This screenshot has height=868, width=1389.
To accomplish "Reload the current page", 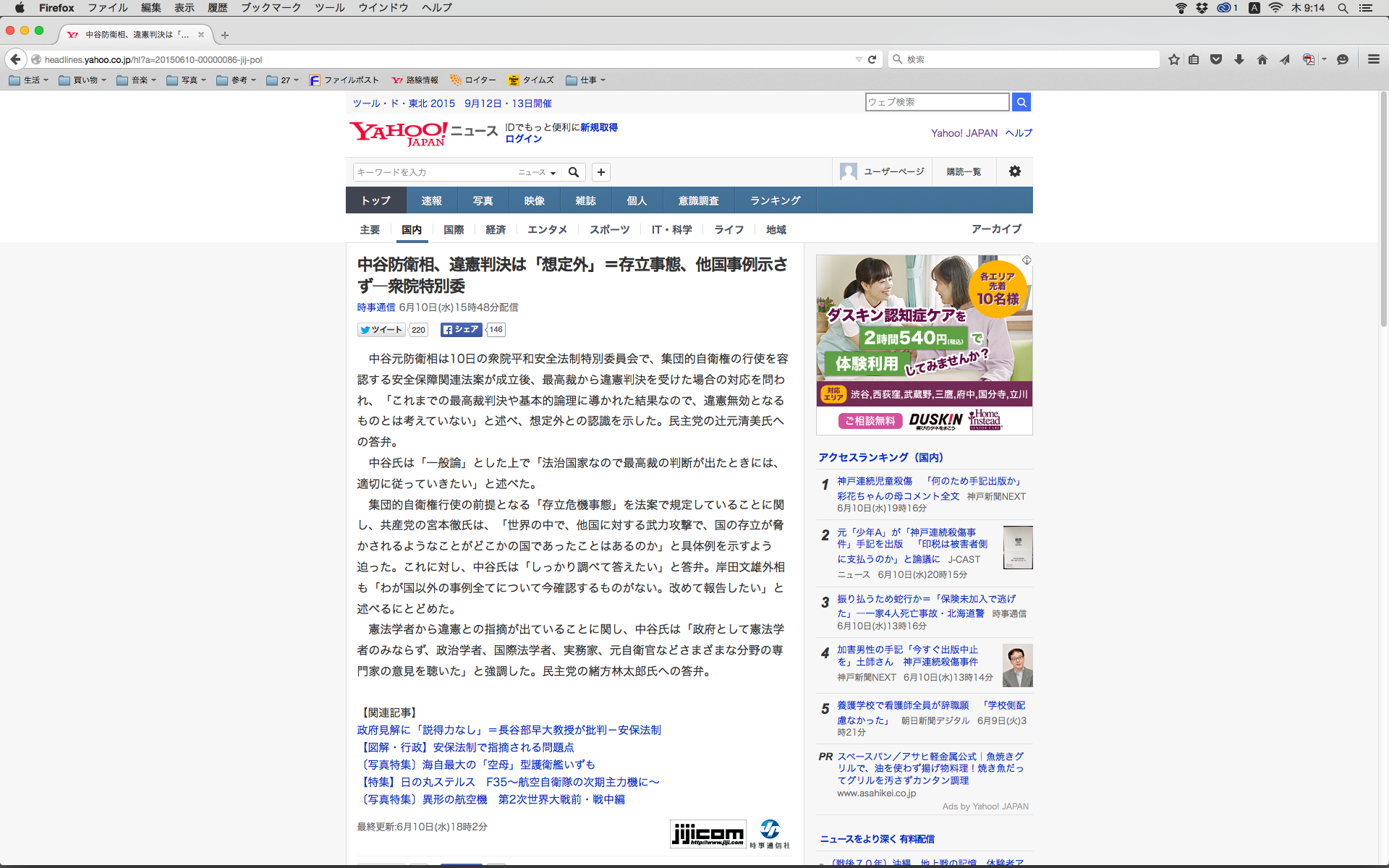I will click(872, 59).
